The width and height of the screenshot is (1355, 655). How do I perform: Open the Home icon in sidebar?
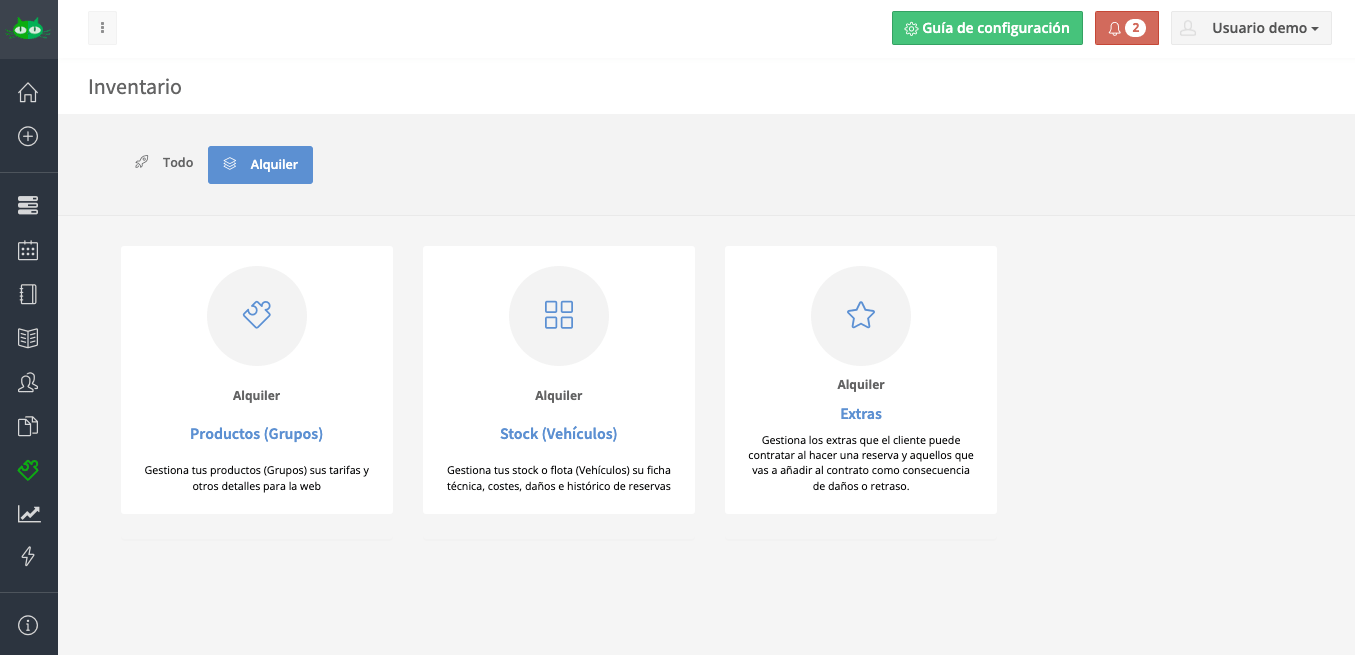(28, 93)
